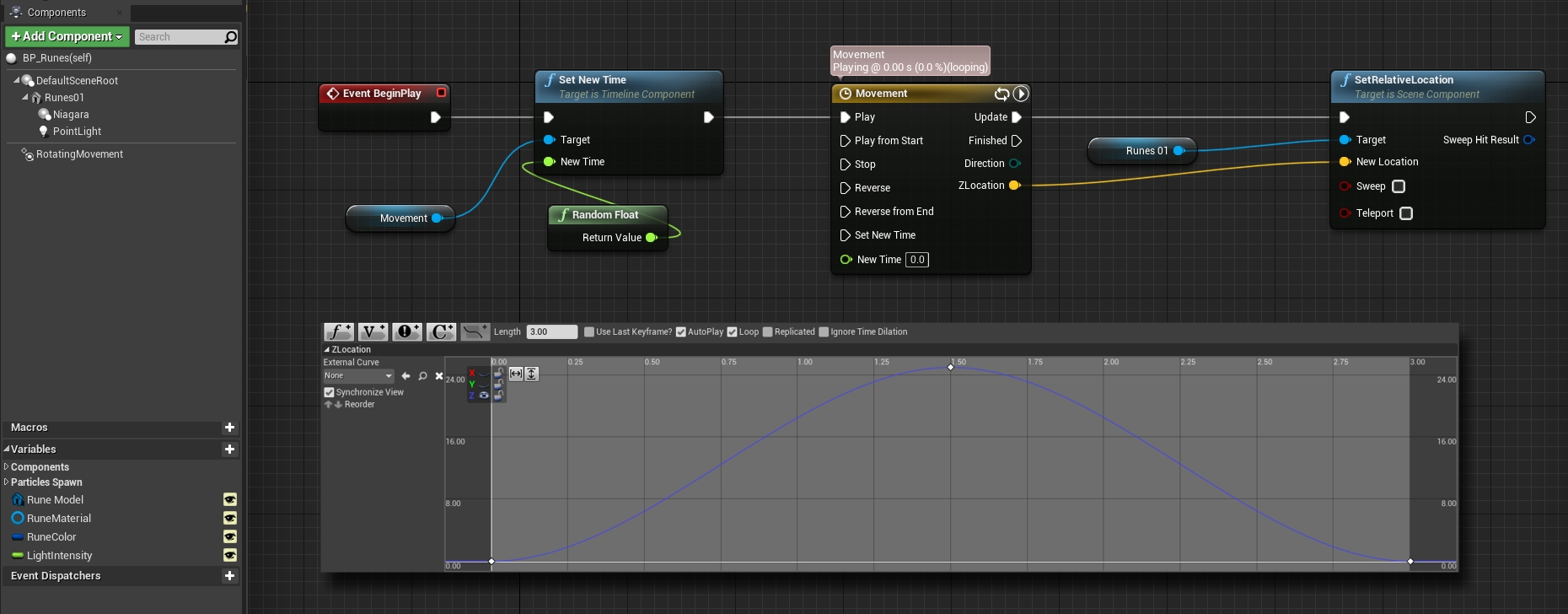The height and width of the screenshot is (614, 1568).
Task: Click the component search magnifier icon
Action: point(230,37)
